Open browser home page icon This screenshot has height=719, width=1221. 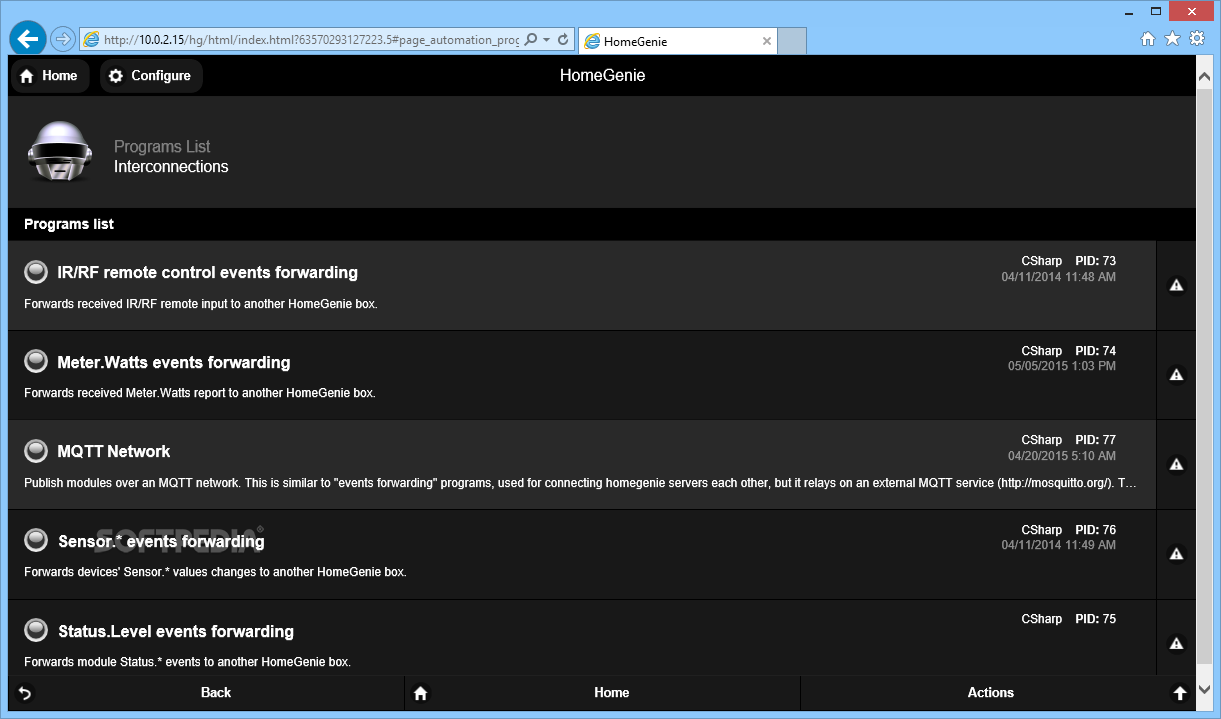[x=1148, y=39]
